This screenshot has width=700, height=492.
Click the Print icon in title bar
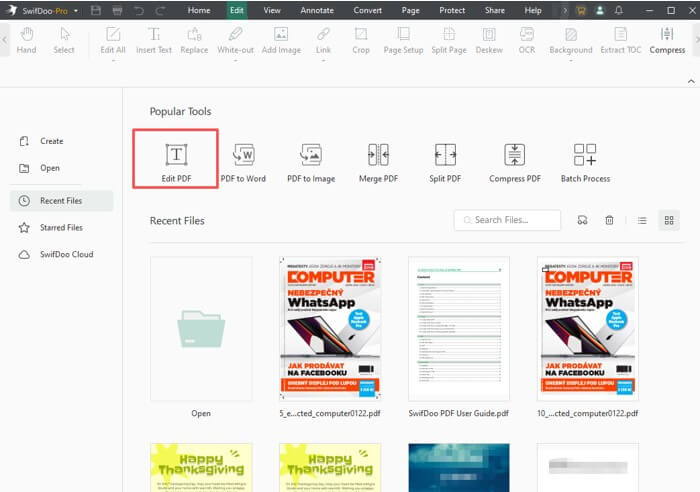[x=117, y=10]
